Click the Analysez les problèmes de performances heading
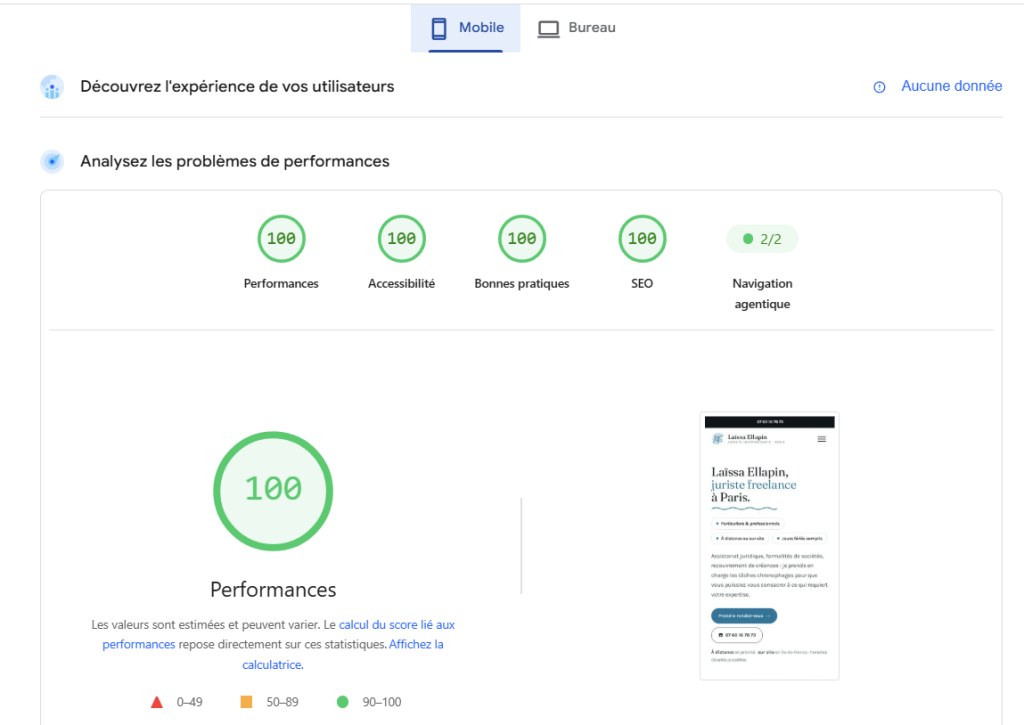The height and width of the screenshot is (725, 1024). (x=234, y=161)
